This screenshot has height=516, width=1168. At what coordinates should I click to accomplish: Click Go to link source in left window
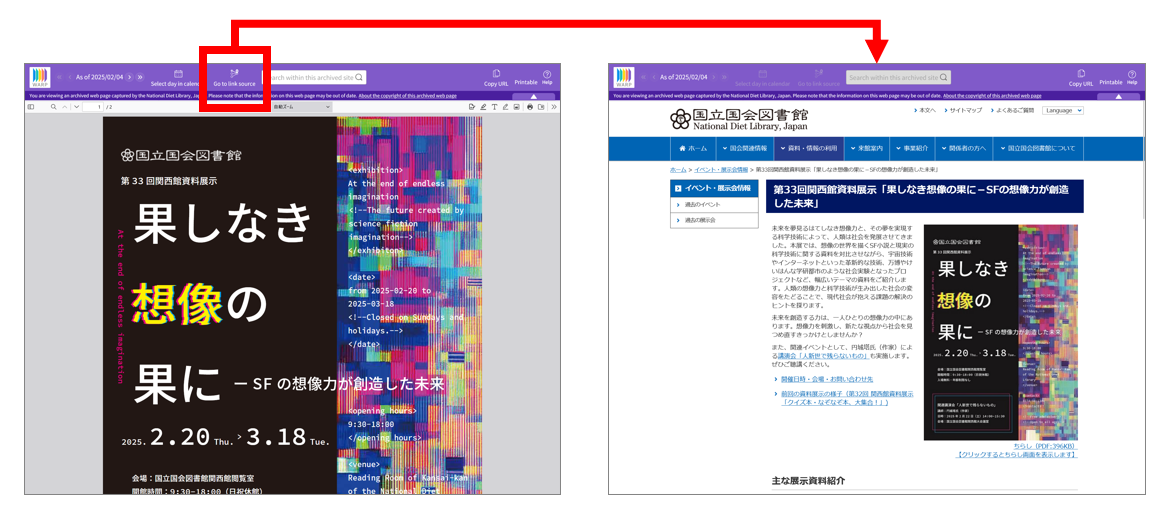pos(234,78)
